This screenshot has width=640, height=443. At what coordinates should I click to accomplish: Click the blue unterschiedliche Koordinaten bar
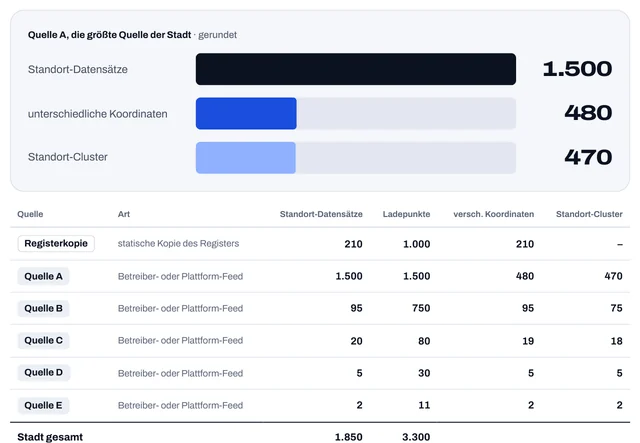click(246, 114)
